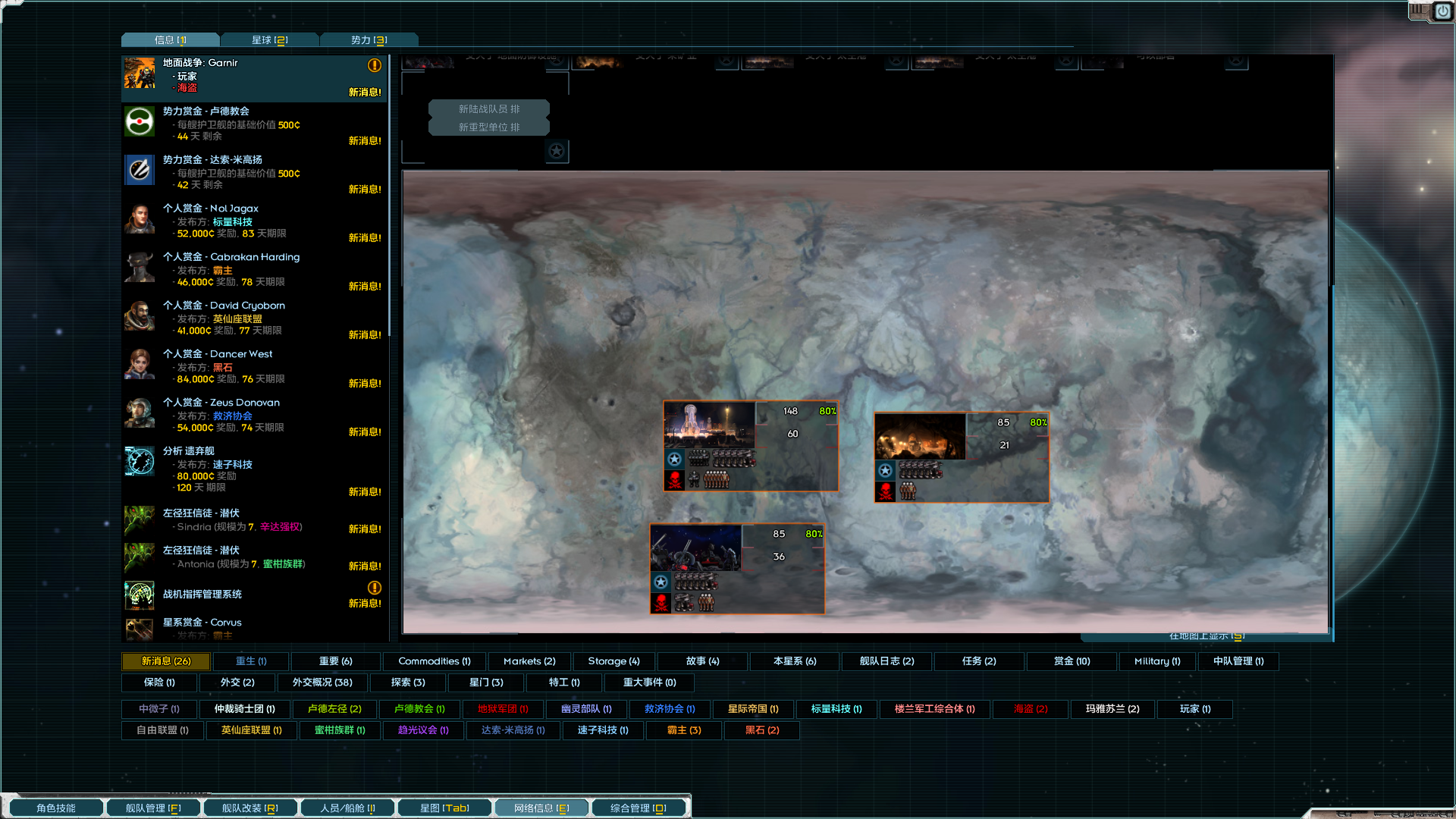Screen dimensions: 1456x819
Task: Toggle the 新消息 (26) filter tag
Action: coord(166,661)
